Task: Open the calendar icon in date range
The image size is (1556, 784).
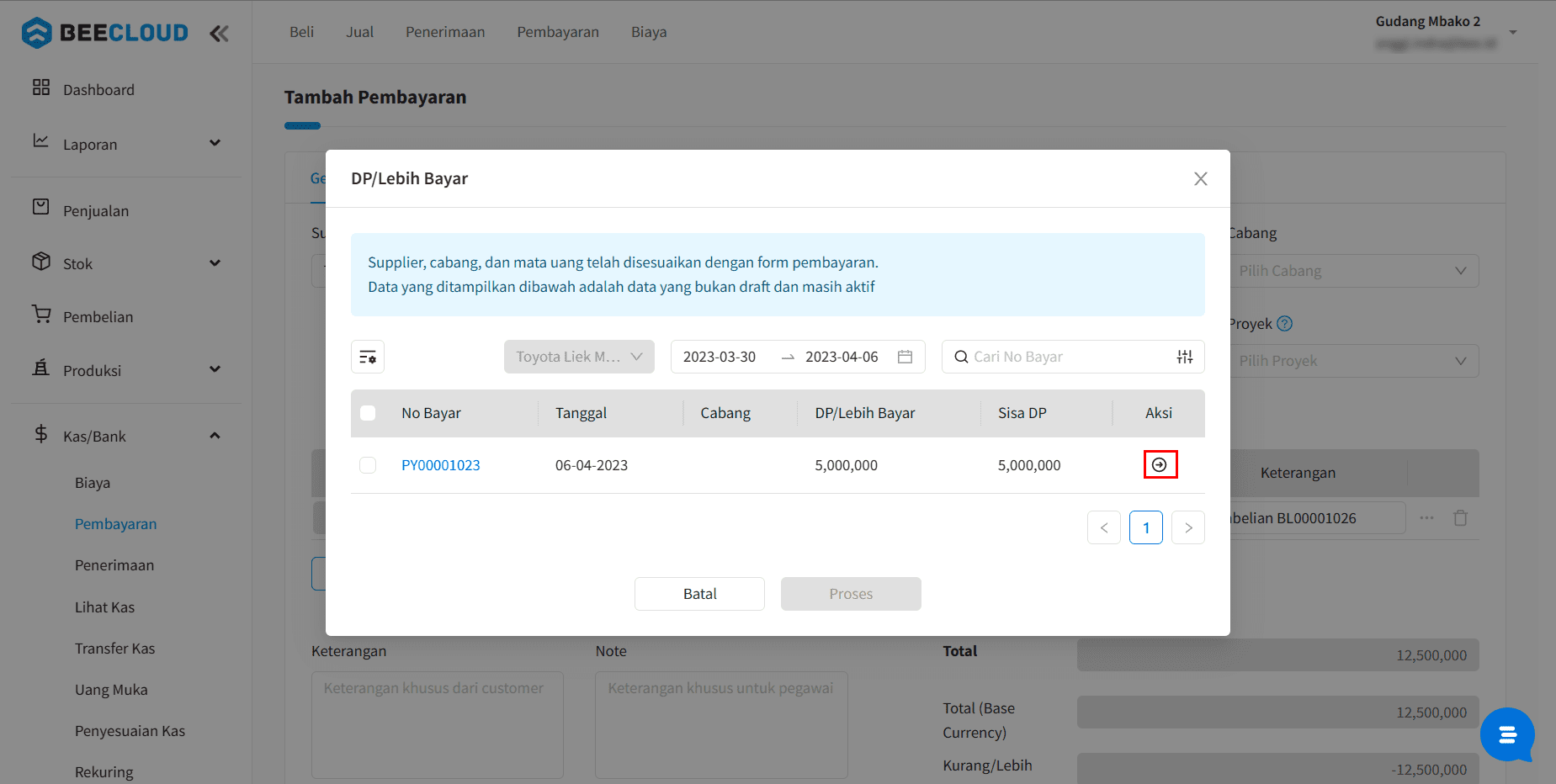Action: pyautogui.click(x=905, y=357)
